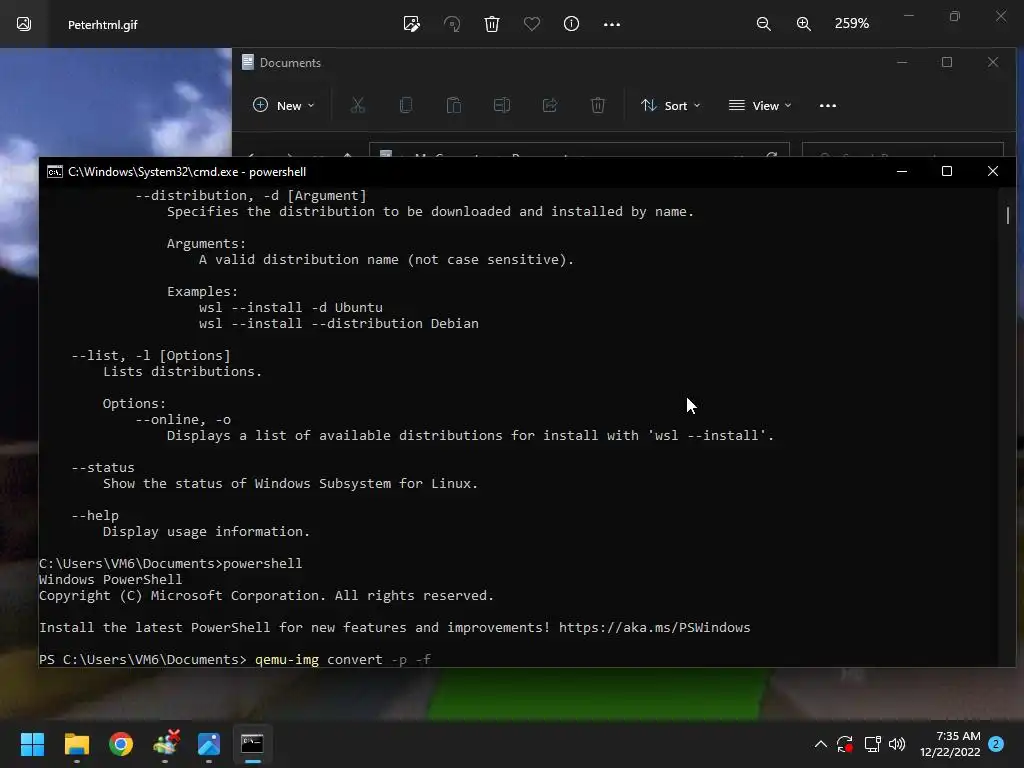Viewport: 1024px width, 768px height.
Task: Click trash icon in Documents toolbar
Action: tap(598, 105)
